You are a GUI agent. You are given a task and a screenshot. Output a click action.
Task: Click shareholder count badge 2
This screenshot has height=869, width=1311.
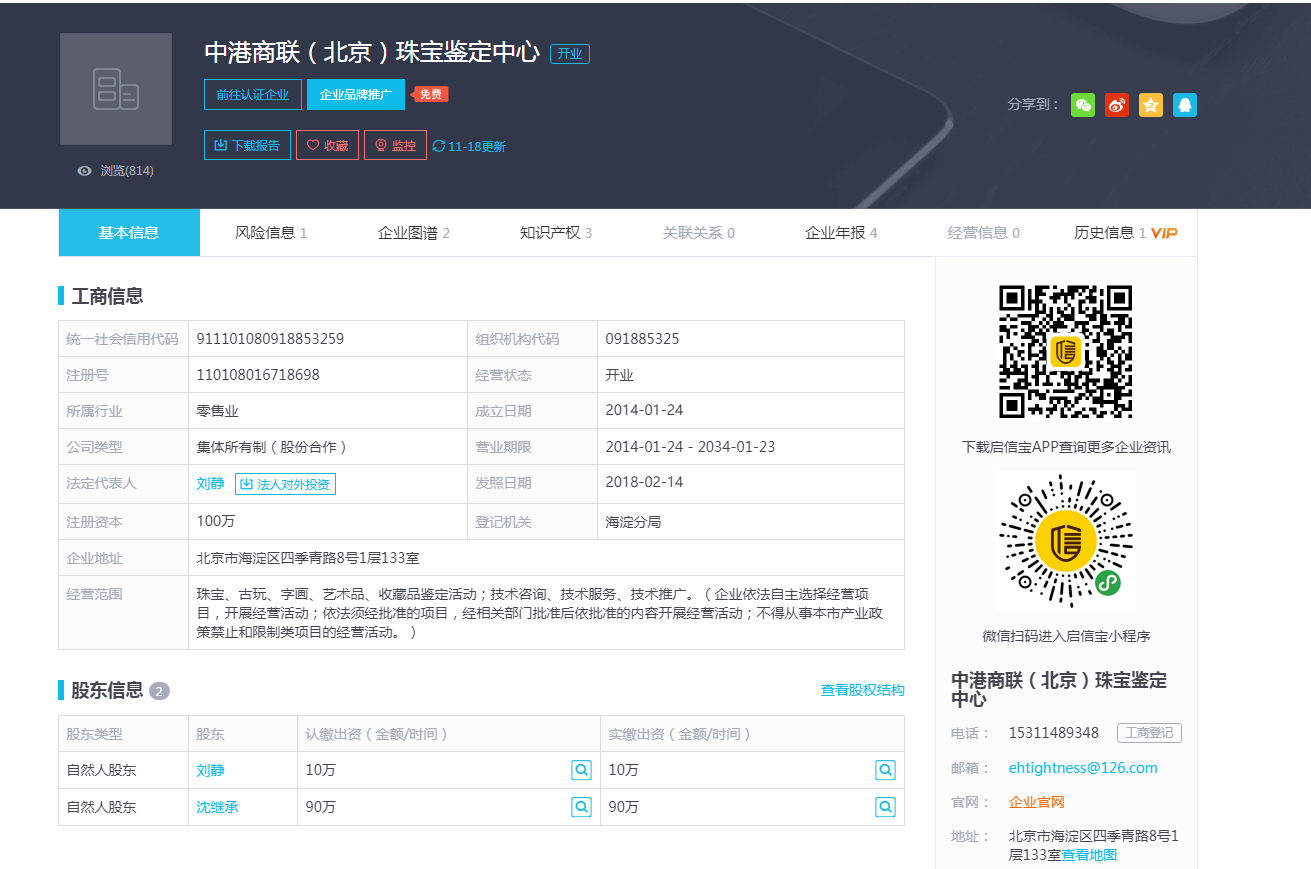pos(159,691)
